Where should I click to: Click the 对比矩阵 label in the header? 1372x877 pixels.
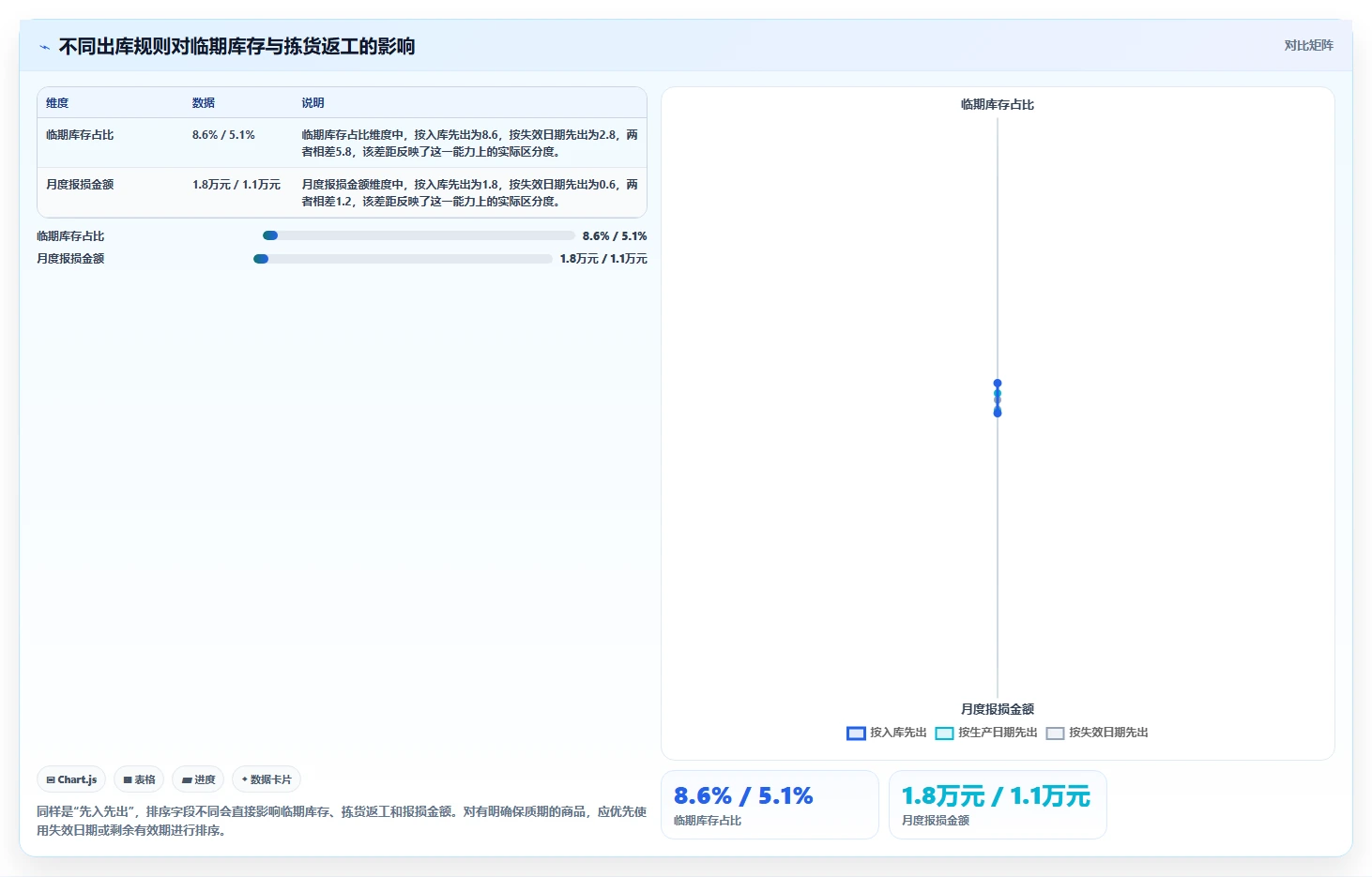(x=1308, y=45)
